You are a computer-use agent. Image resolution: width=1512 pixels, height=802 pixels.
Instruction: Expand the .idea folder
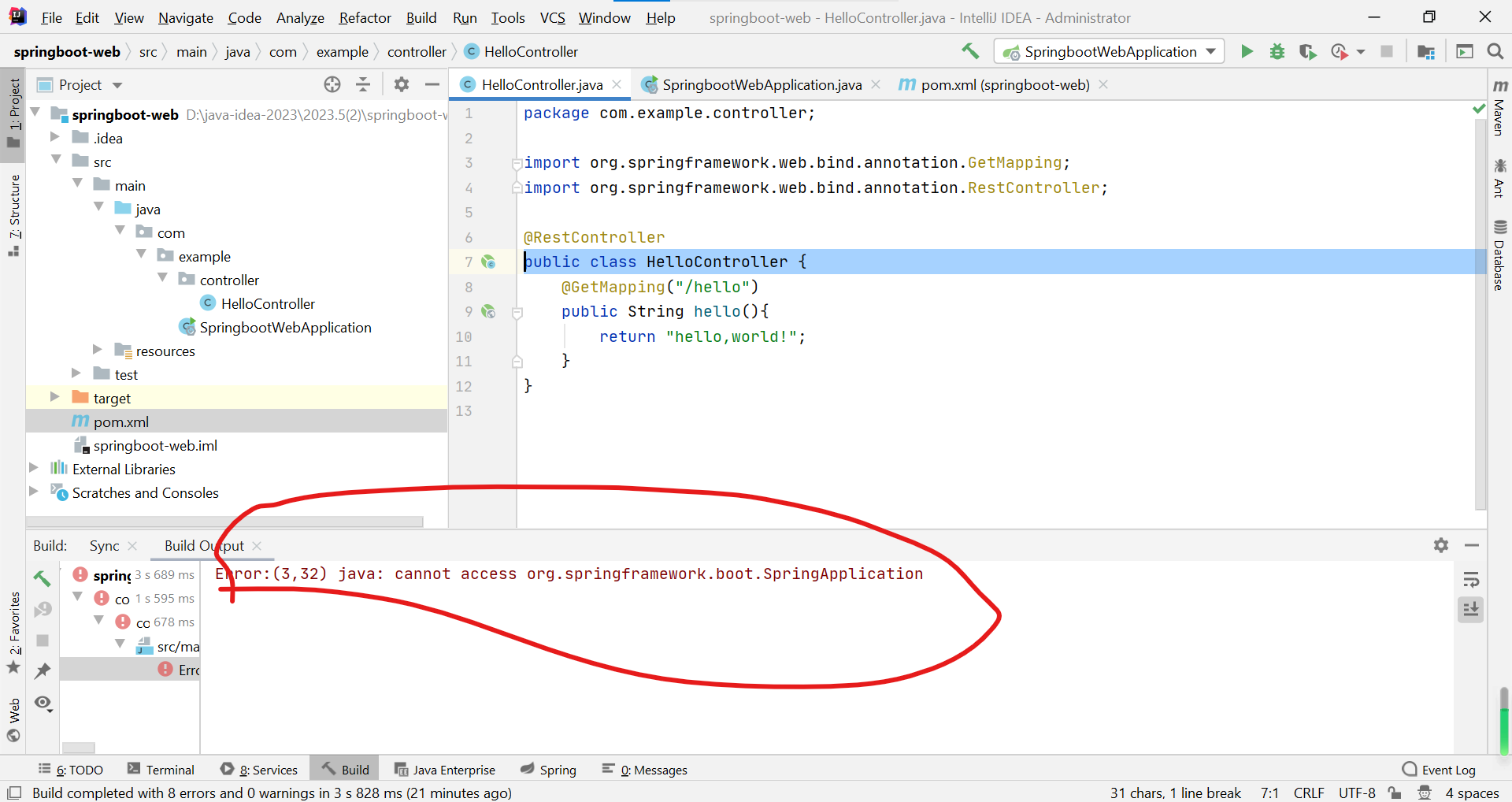55,137
